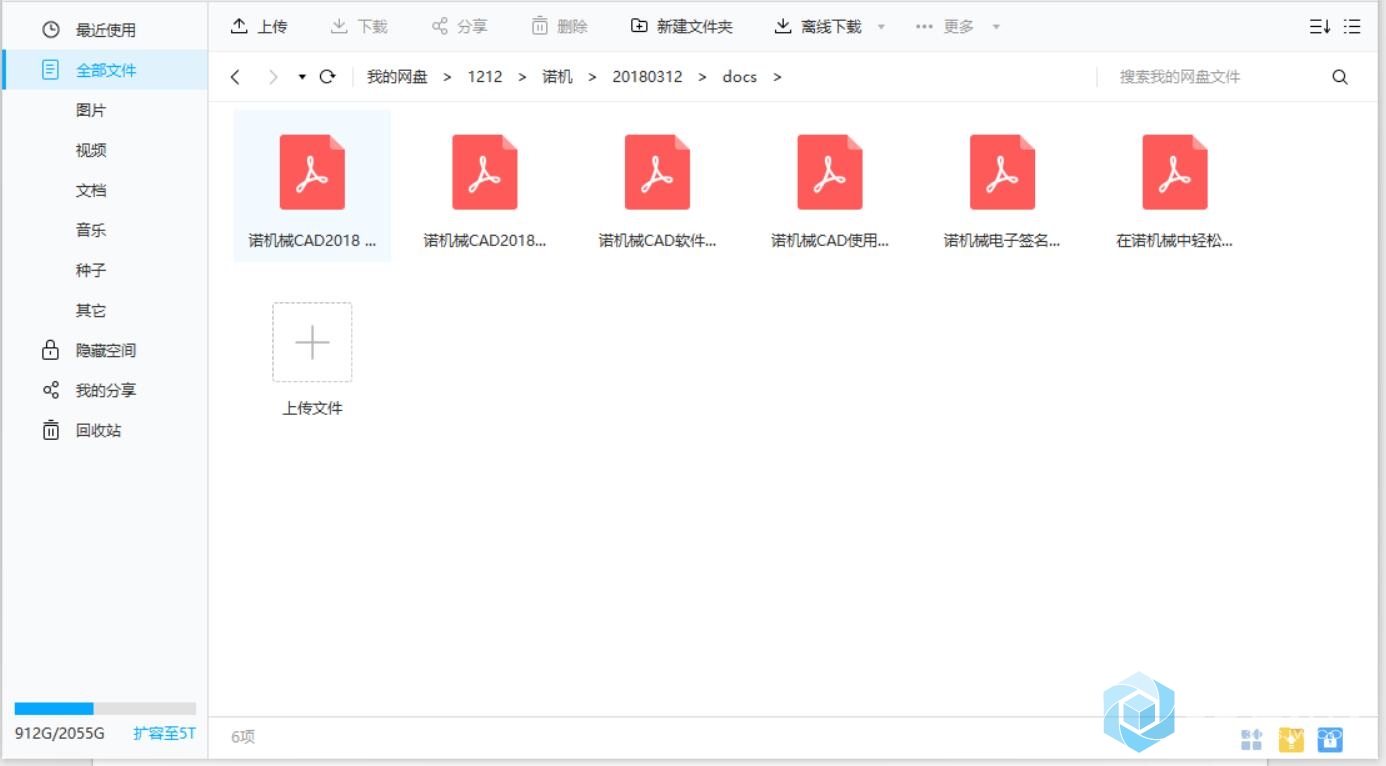This screenshot has height=766, width=1386.
Task: Click docs in the breadcrumb path
Action: pyautogui.click(x=739, y=77)
